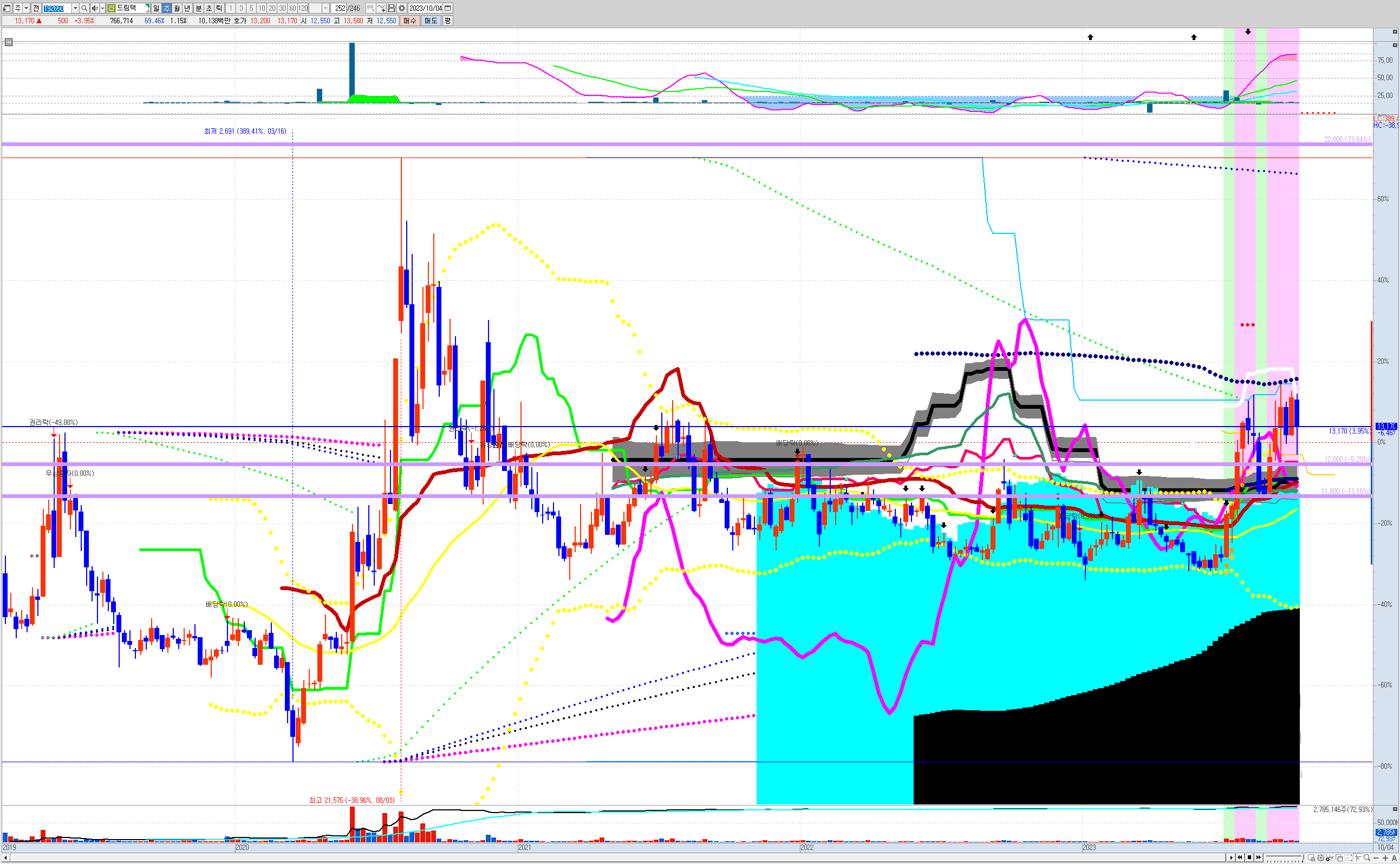
Task: Select the 년 yearly chart period
Action: (x=187, y=8)
